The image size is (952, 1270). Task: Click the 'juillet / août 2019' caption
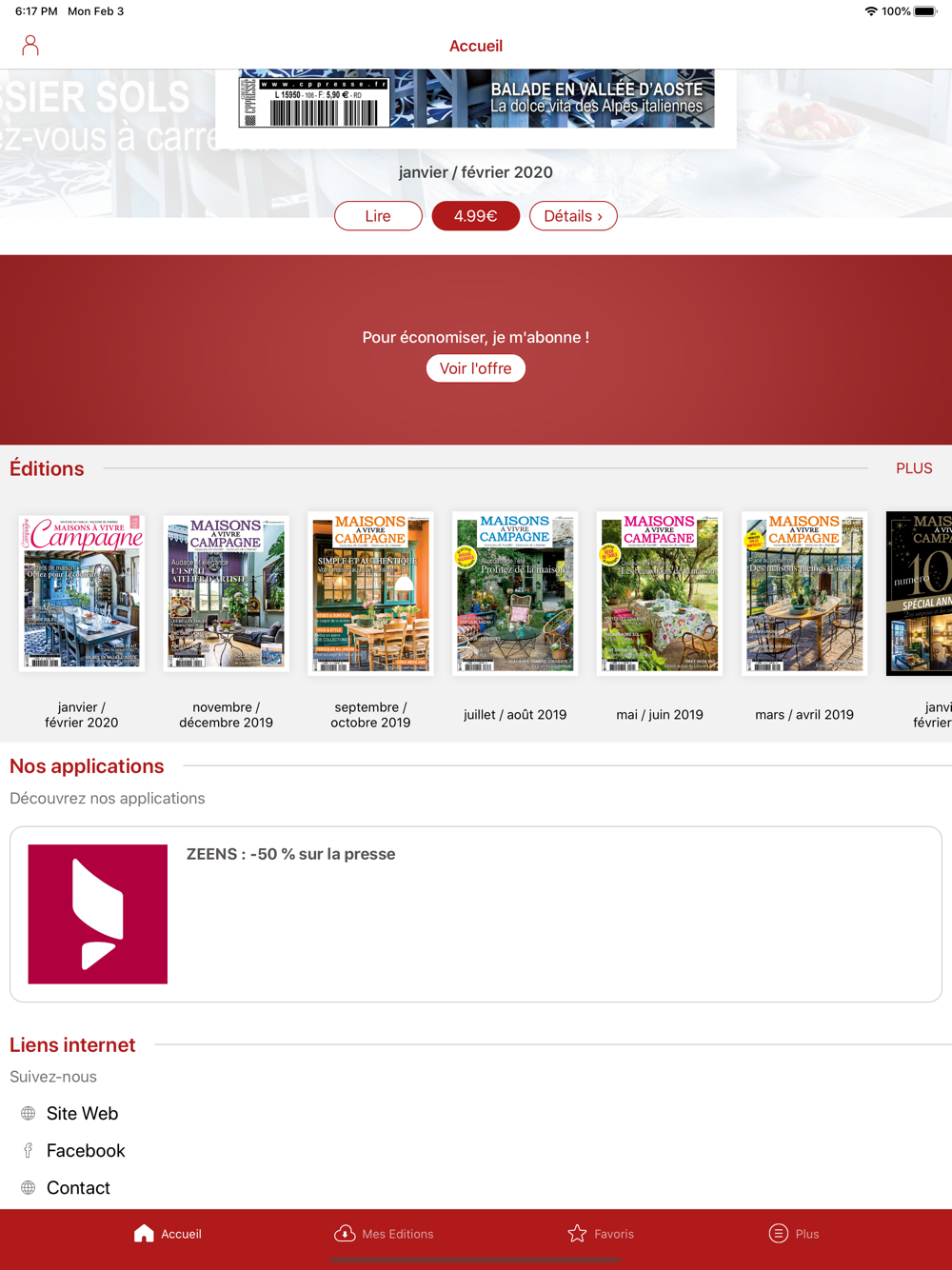pos(515,715)
